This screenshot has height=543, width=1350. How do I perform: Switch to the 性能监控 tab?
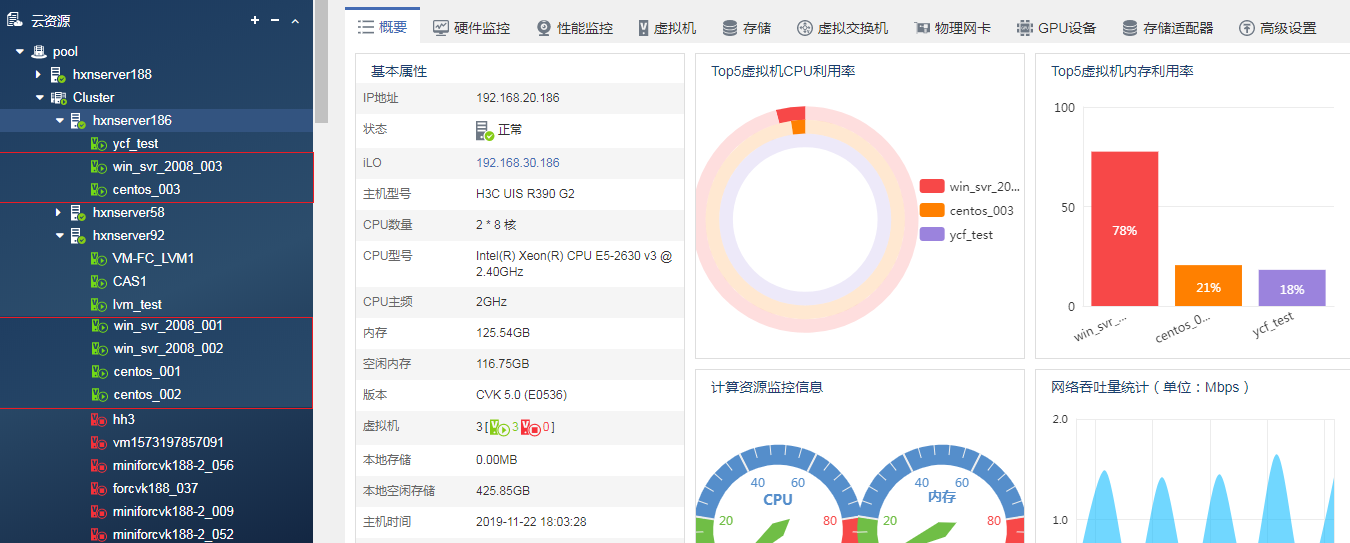click(x=574, y=28)
